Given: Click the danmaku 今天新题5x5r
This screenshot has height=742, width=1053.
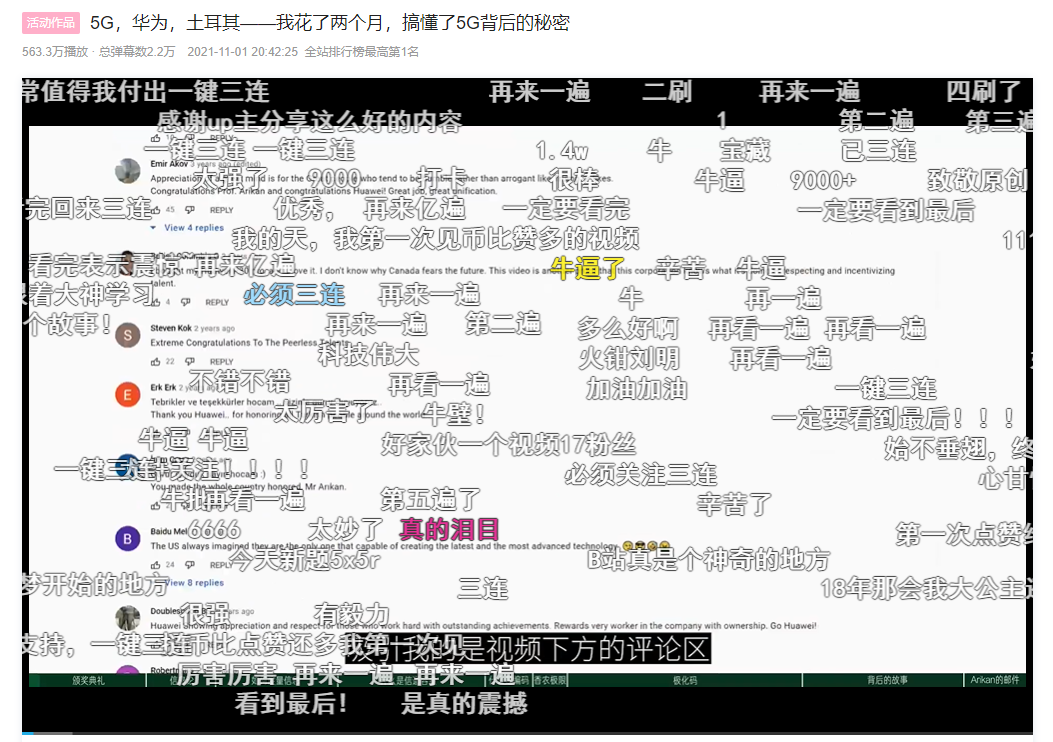Looking at the screenshot, I should 306,559.
